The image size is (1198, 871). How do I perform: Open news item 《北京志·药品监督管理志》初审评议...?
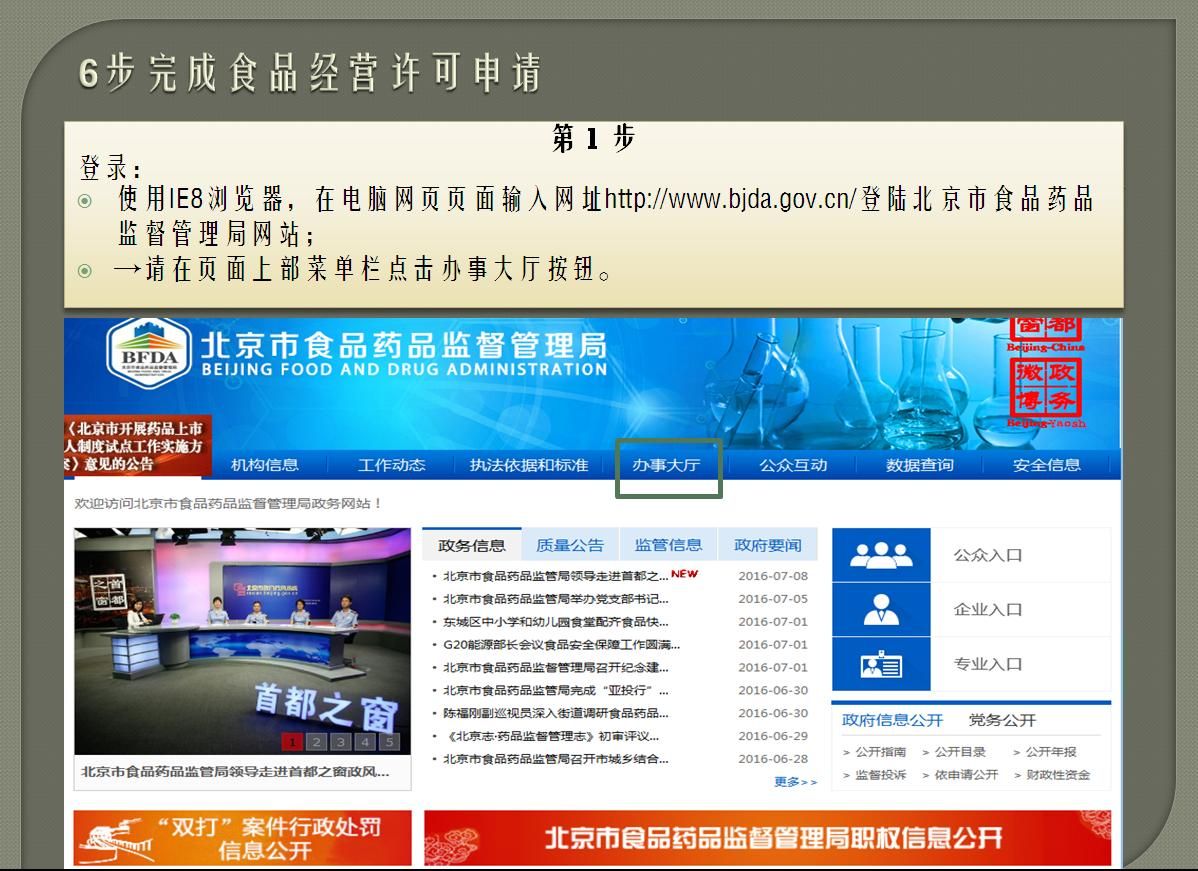point(551,737)
